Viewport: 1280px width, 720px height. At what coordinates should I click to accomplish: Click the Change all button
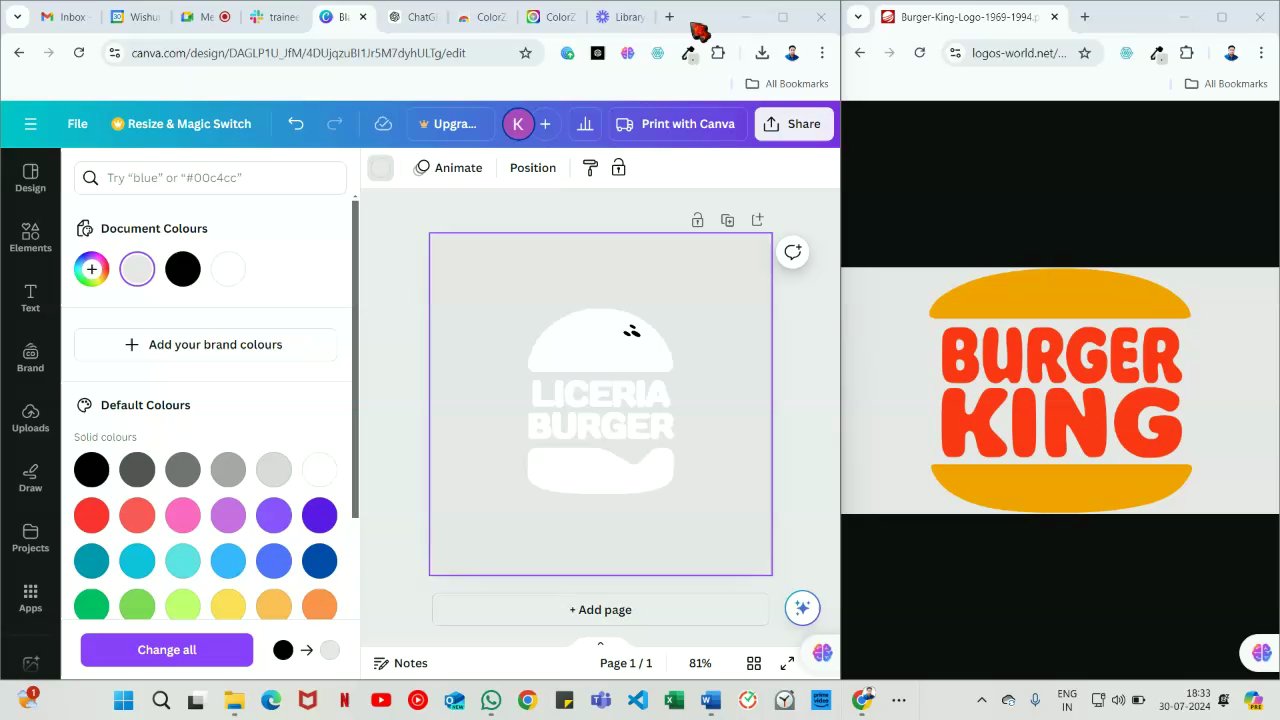pyautogui.click(x=167, y=650)
